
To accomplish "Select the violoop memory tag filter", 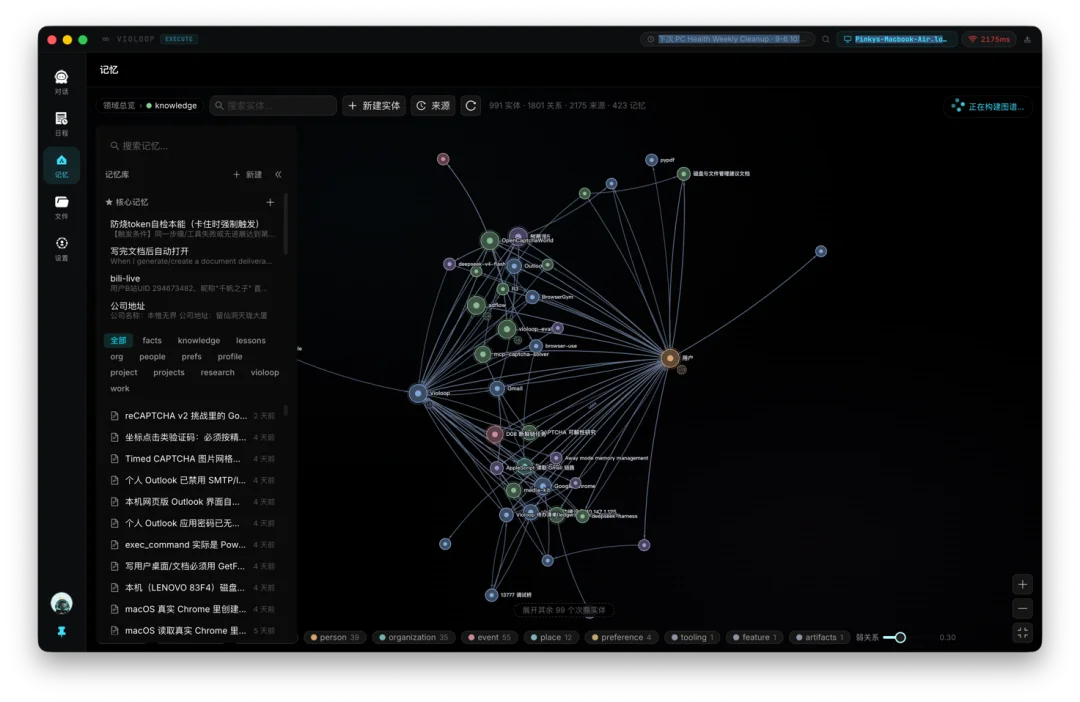I will coord(265,372).
